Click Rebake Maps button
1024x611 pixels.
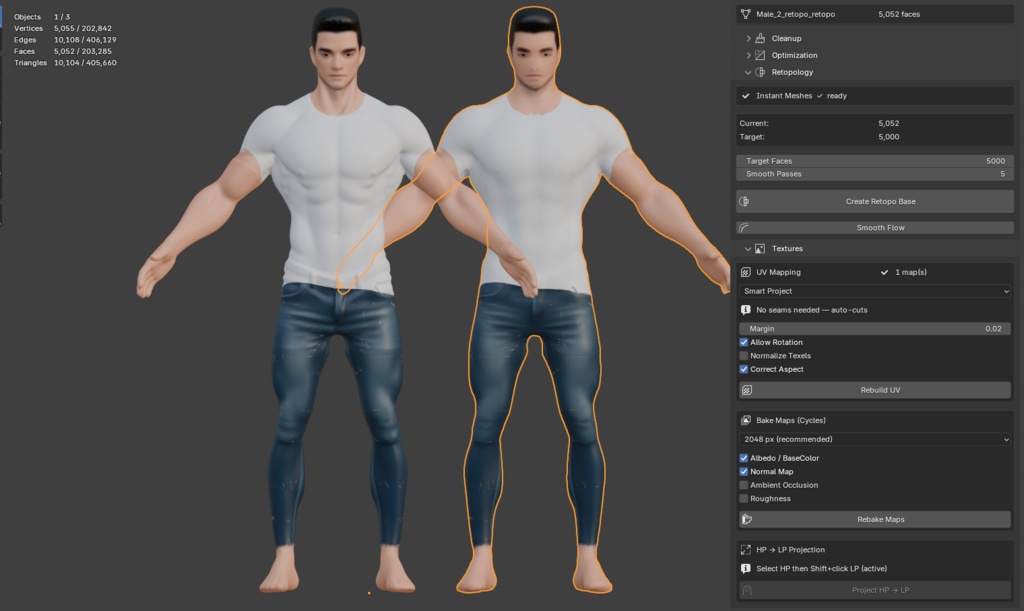(875, 520)
